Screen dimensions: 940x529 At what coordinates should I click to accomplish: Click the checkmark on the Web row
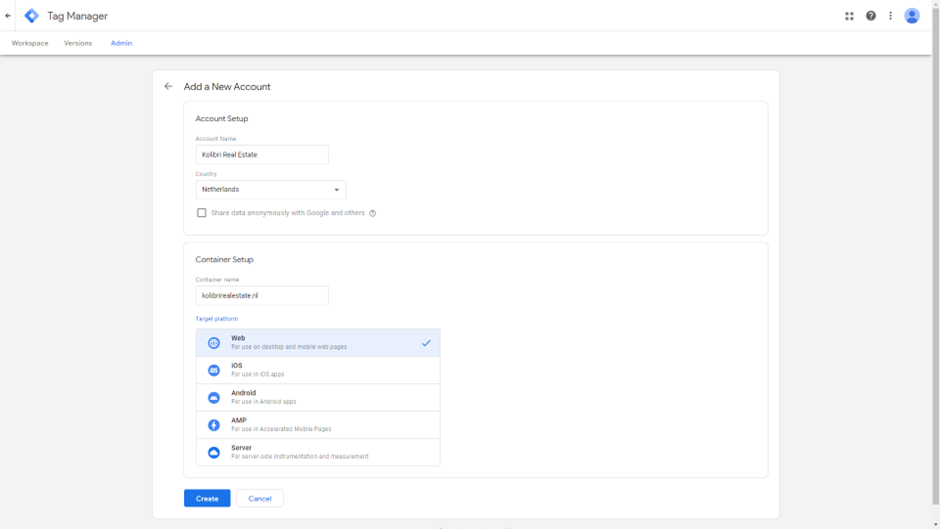click(x=426, y=343)
